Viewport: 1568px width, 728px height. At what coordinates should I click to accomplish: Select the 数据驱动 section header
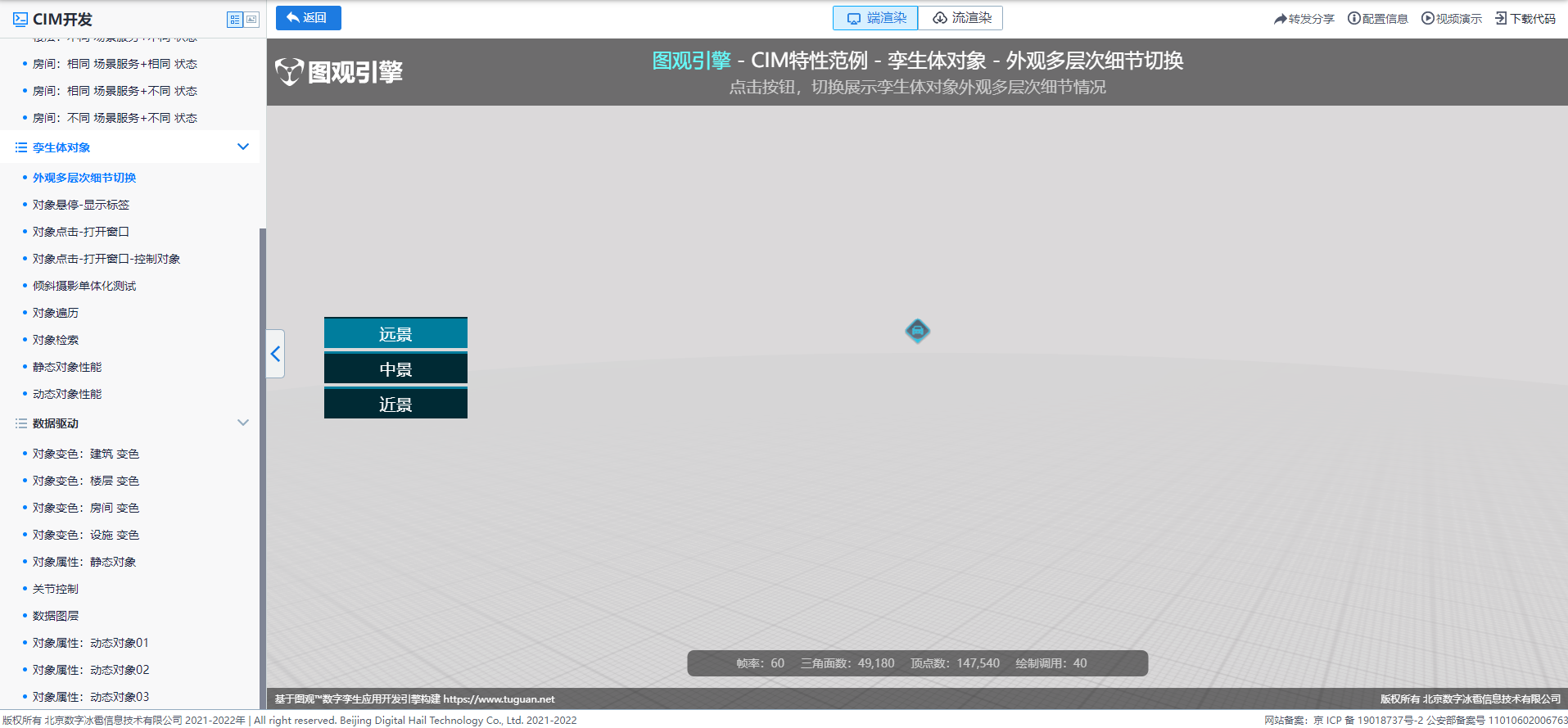coord(129,423)
